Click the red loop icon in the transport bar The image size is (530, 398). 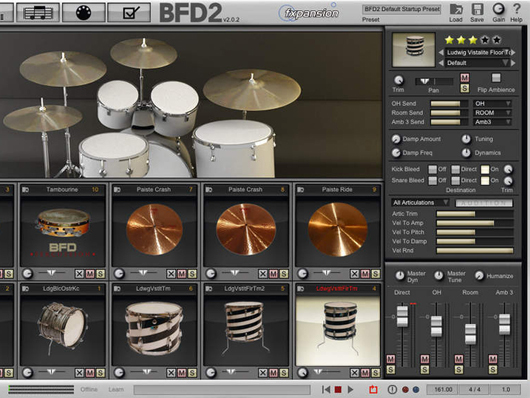click(x=373, y=390)
